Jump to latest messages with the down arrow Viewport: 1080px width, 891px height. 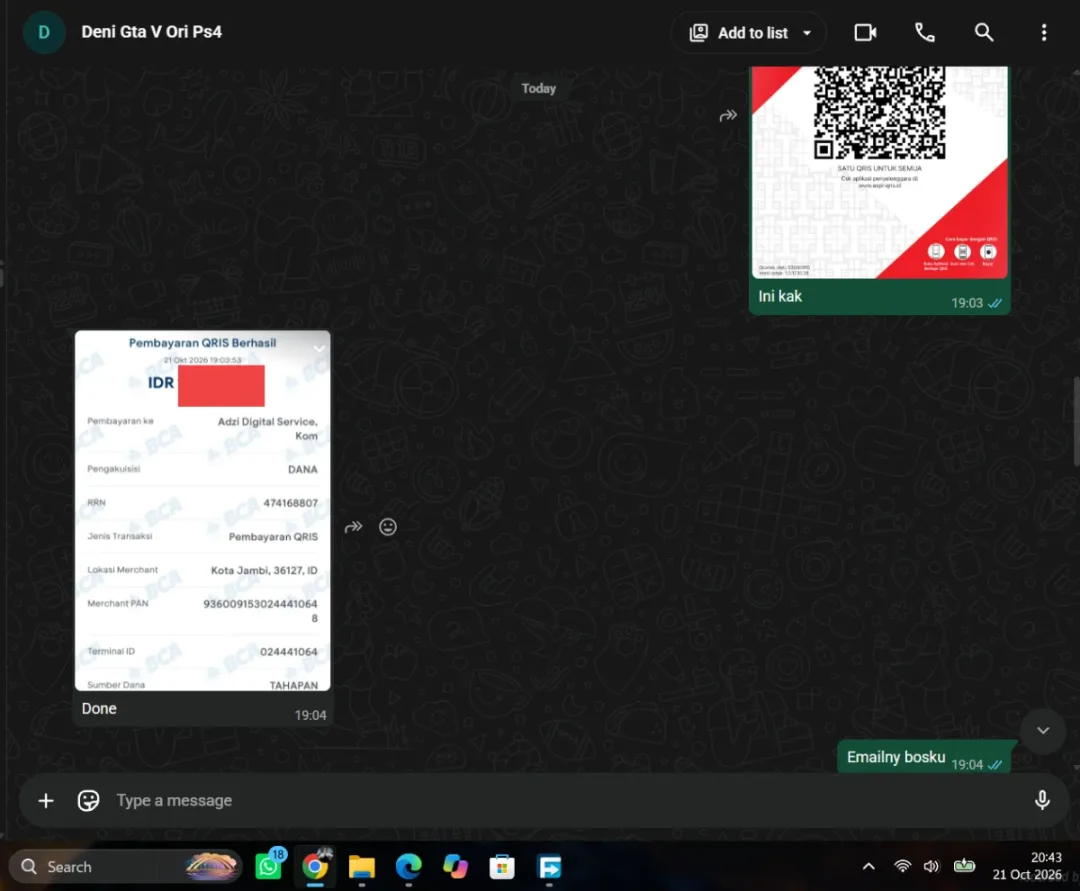pos(1043,731)
